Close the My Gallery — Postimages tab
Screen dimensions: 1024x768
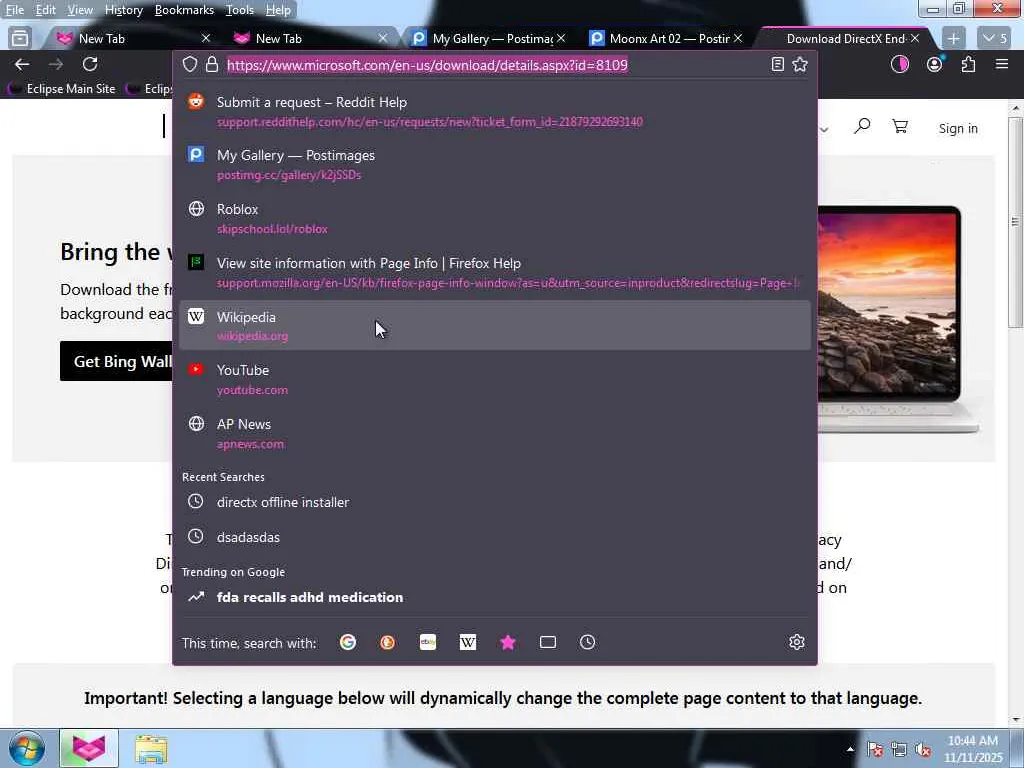click(x=561, y=39)
